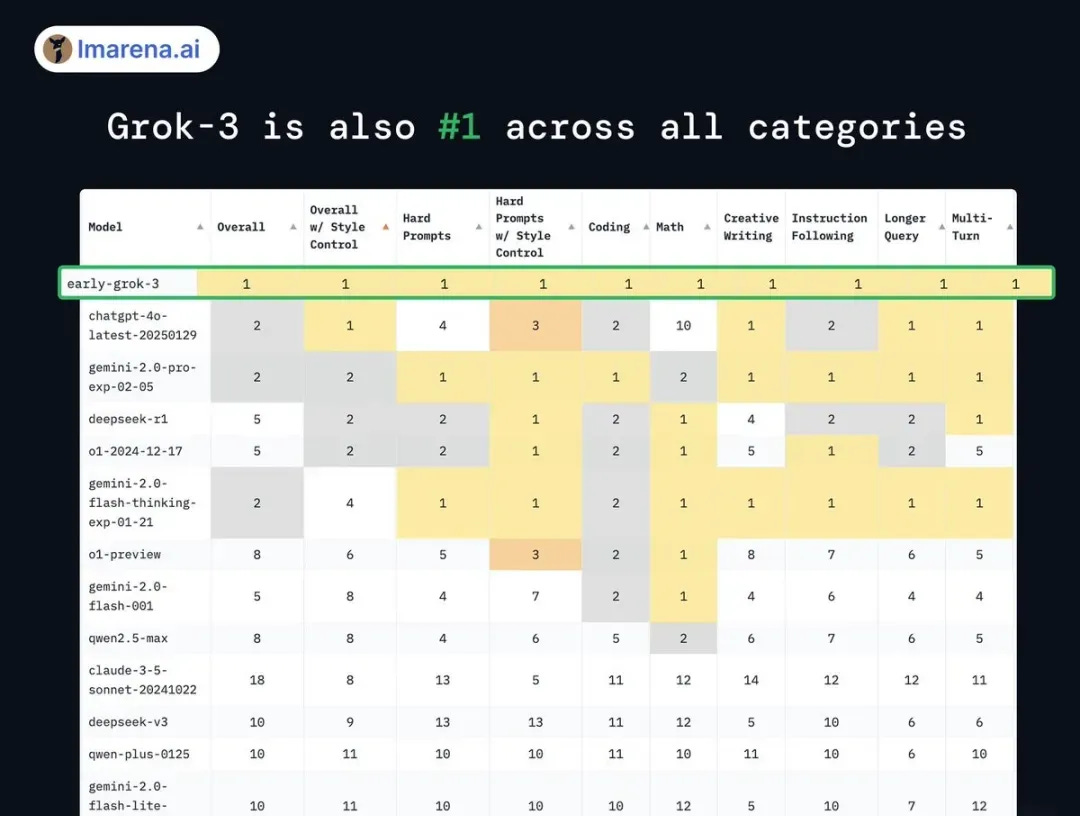Select the deepseek-v3 model name
The width and height of the screenshot is (1080, 816).
pos(127,722)
